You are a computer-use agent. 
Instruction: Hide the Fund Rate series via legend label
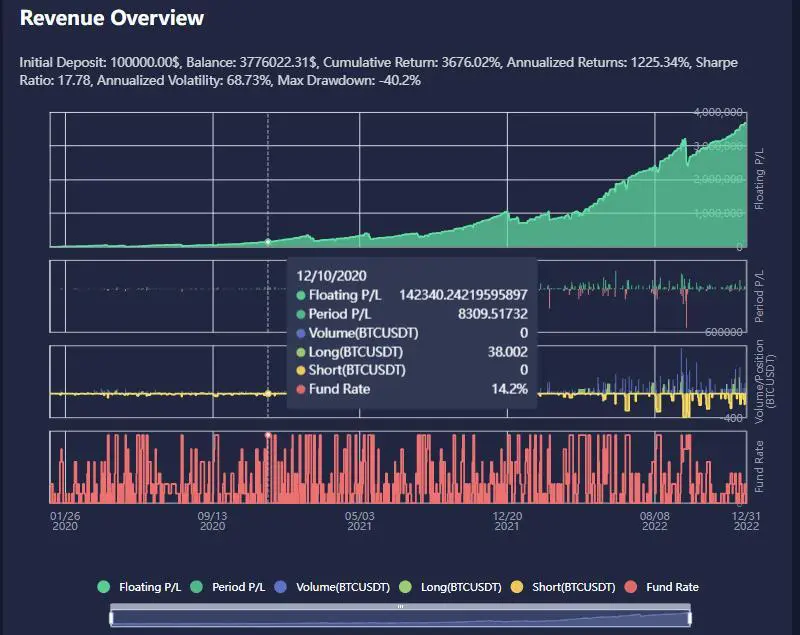point(674,587)
